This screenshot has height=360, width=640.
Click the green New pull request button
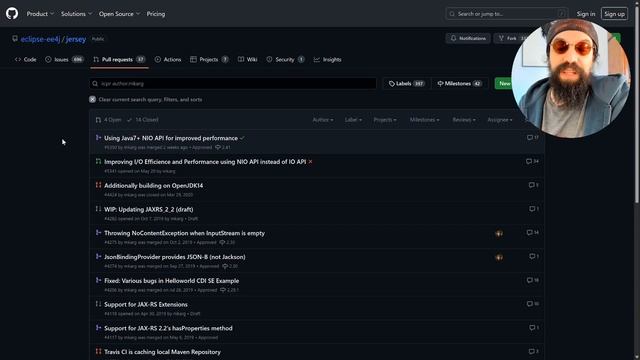504,84
